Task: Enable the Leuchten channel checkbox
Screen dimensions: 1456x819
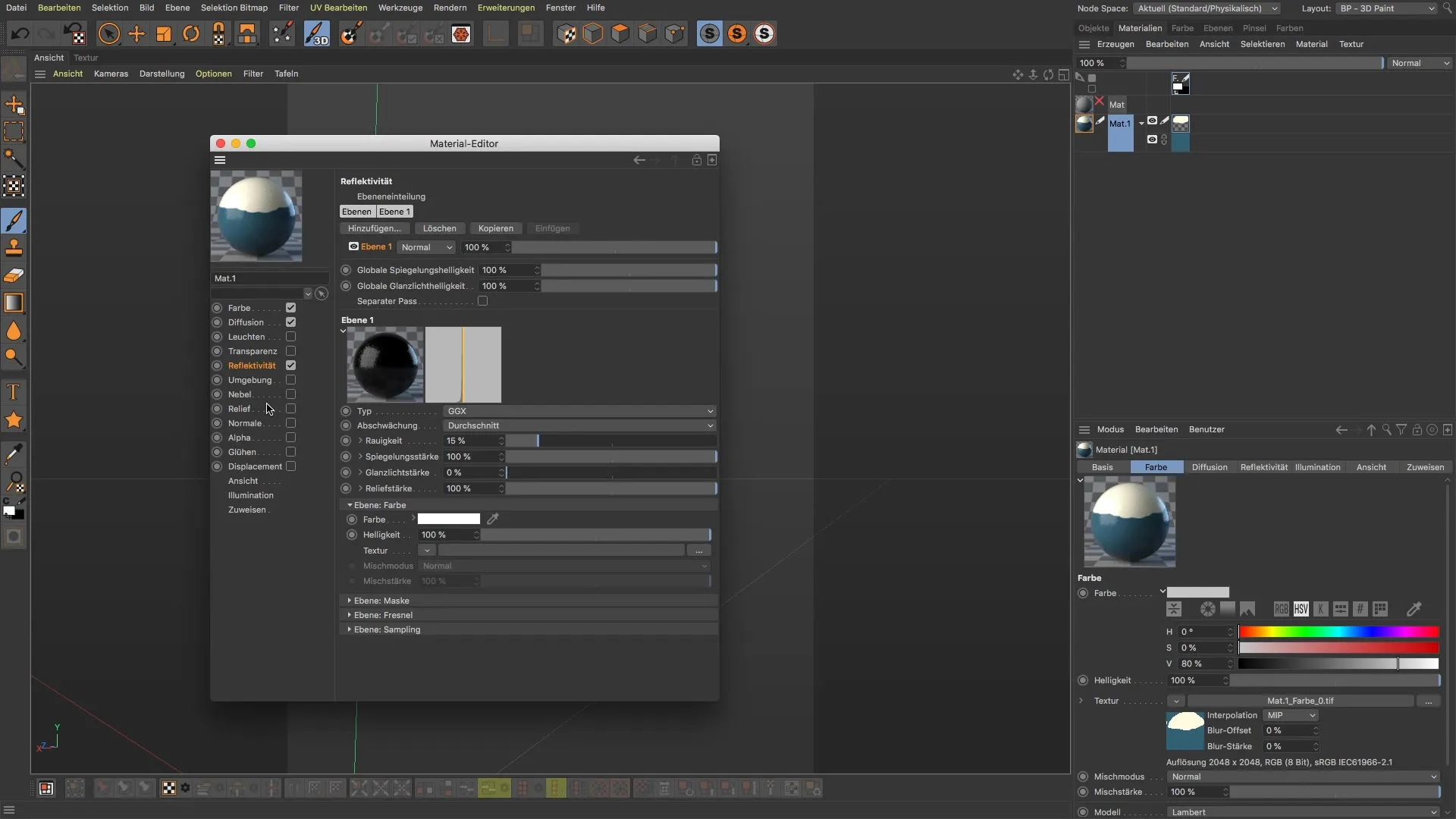Action: (290, 337)
